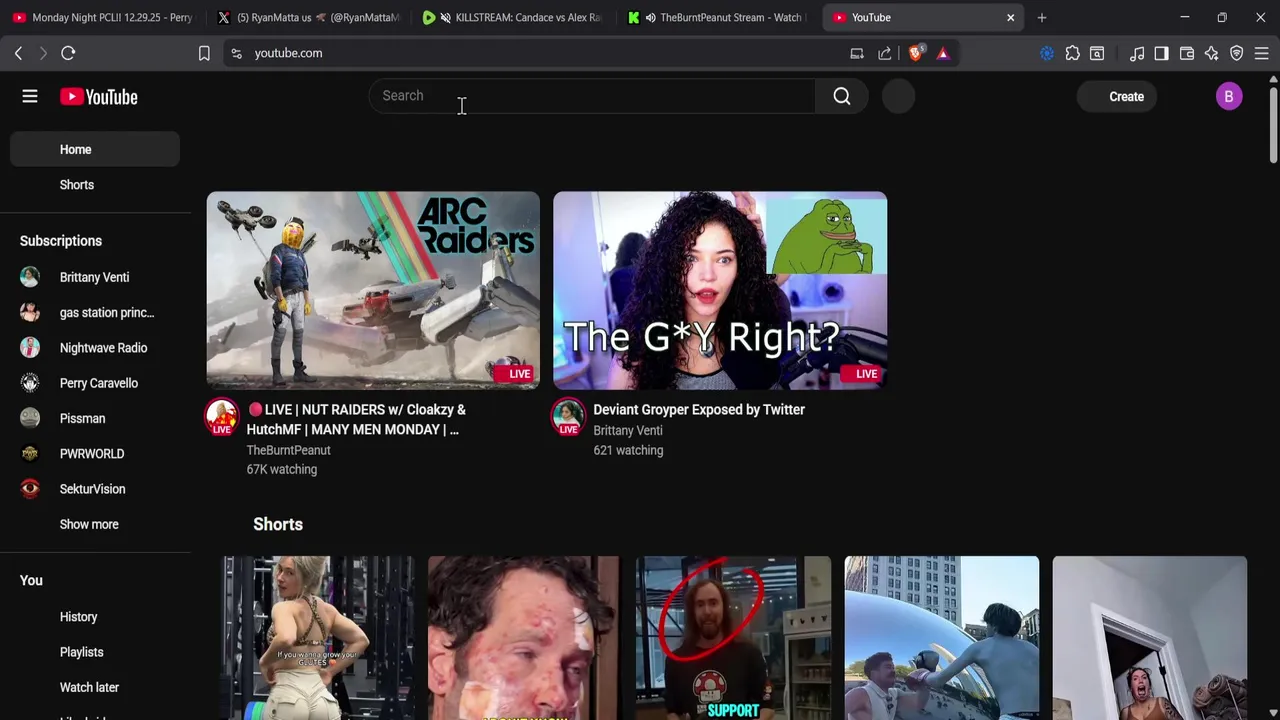The height and width of the screenshot is (720, 1280).
Task: Open Perry Caravello subscription
Action: [x=95, y=383]
